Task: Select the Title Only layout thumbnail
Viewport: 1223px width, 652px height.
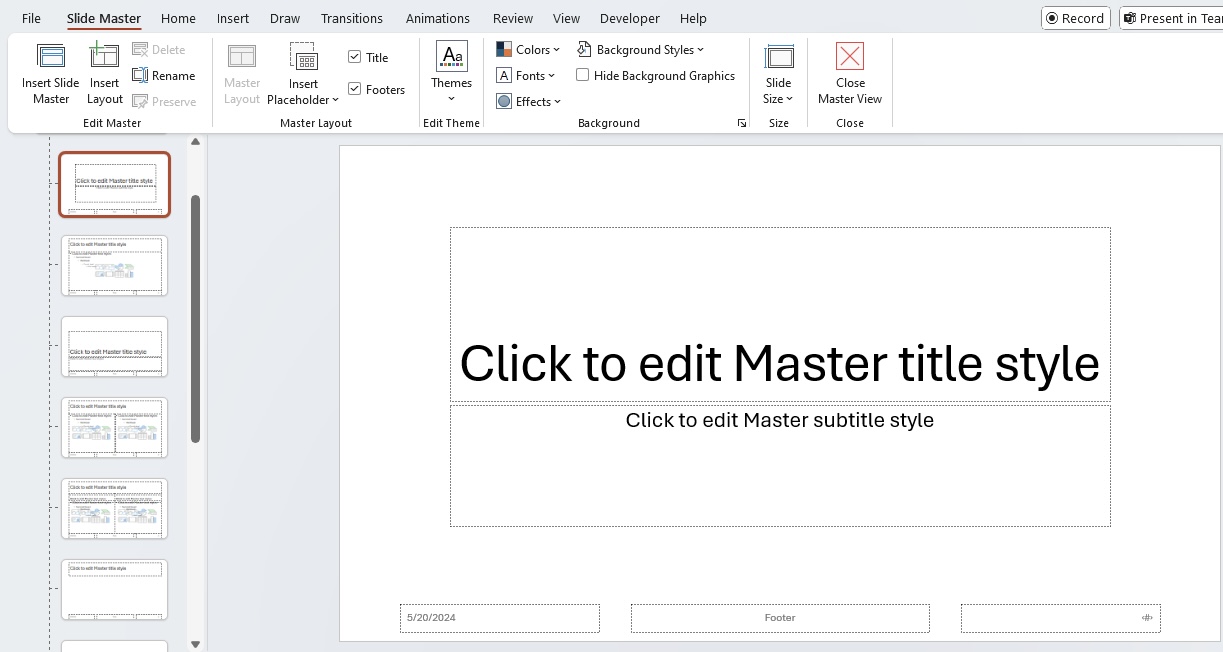Action: 115,589
